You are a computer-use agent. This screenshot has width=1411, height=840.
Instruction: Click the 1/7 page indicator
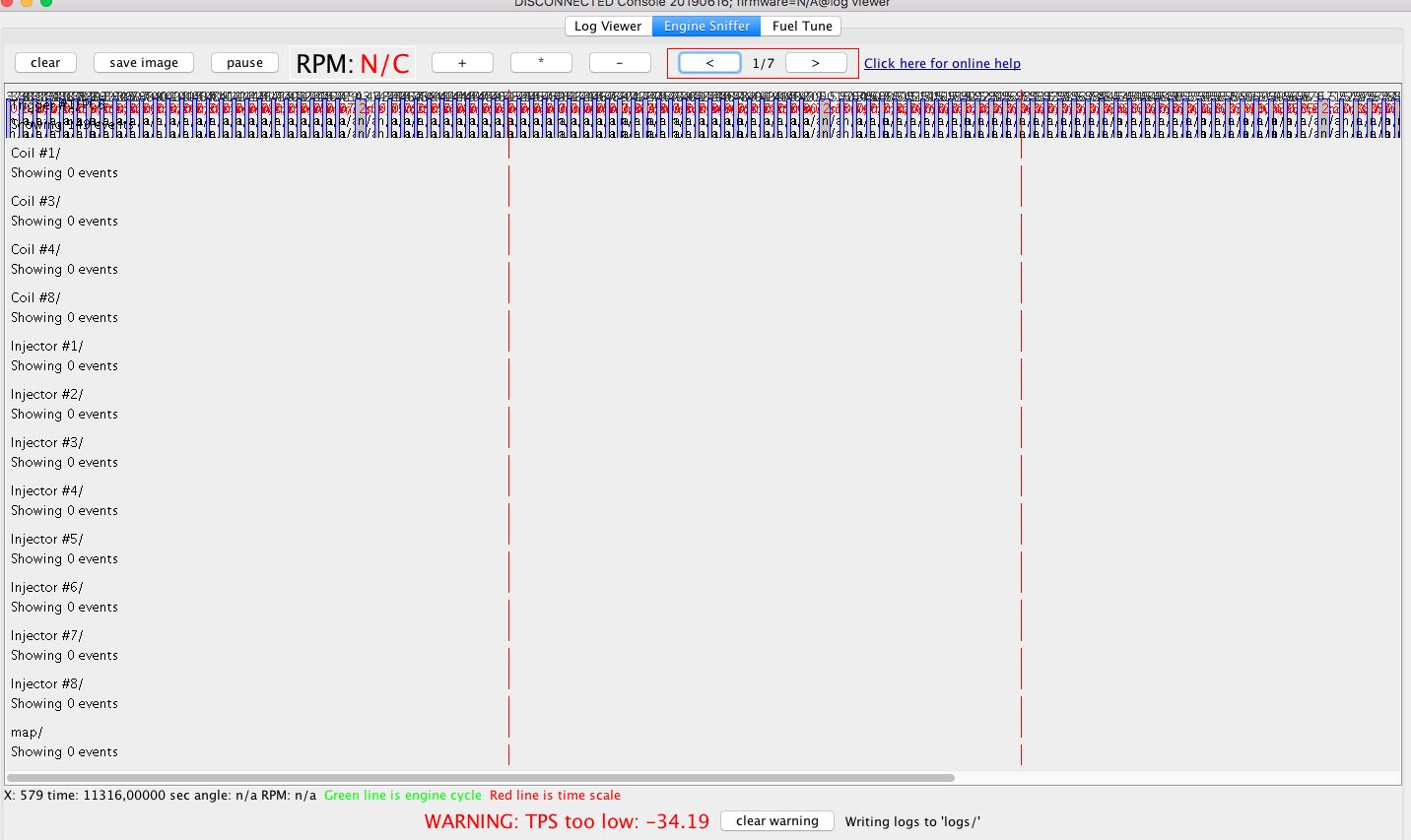tap(764, 63)
